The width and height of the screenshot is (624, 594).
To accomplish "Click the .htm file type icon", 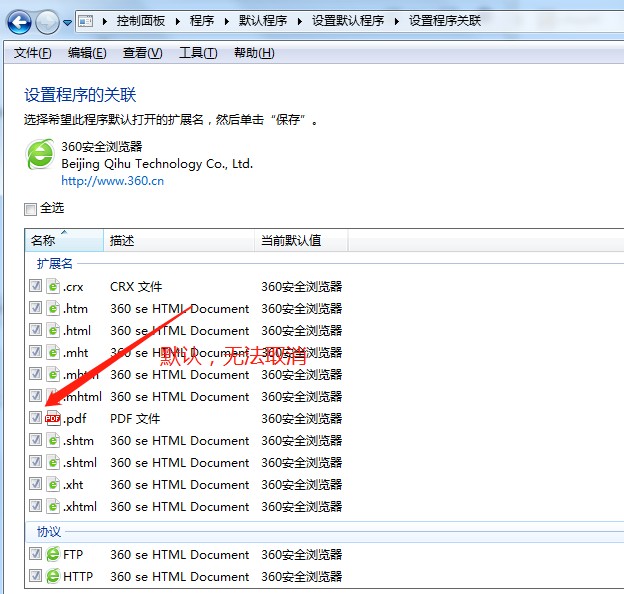I will [x=53, y=308].
